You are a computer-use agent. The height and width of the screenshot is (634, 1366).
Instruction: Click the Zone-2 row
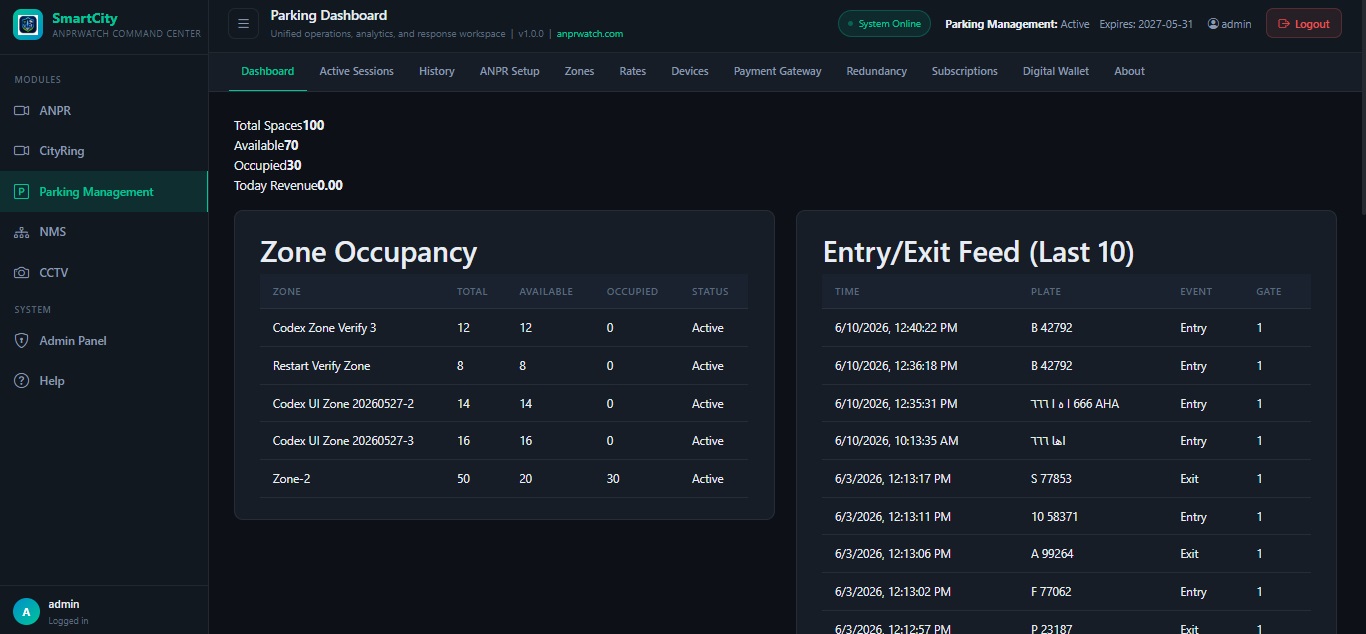tap(504, 479)
